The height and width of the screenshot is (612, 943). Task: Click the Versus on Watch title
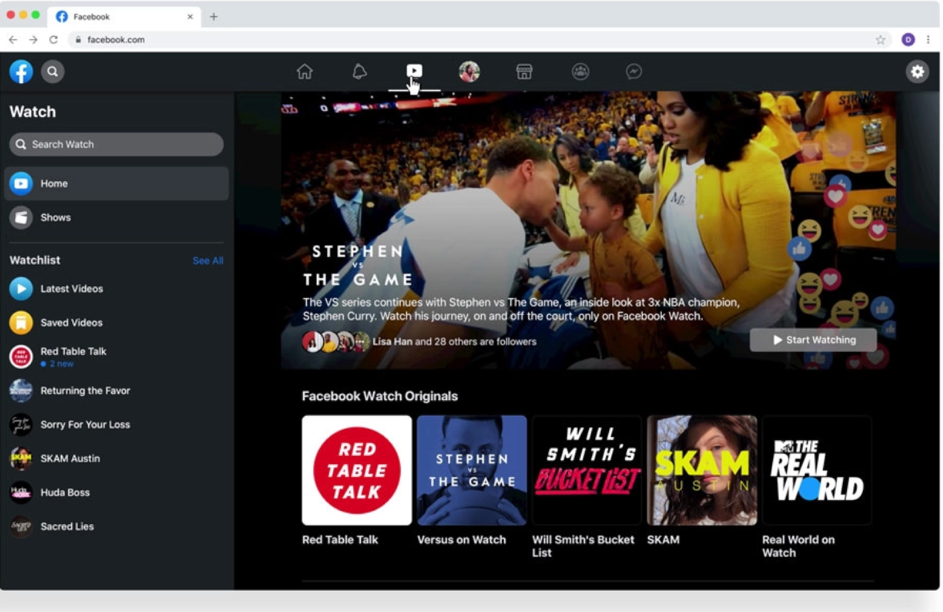461,540
